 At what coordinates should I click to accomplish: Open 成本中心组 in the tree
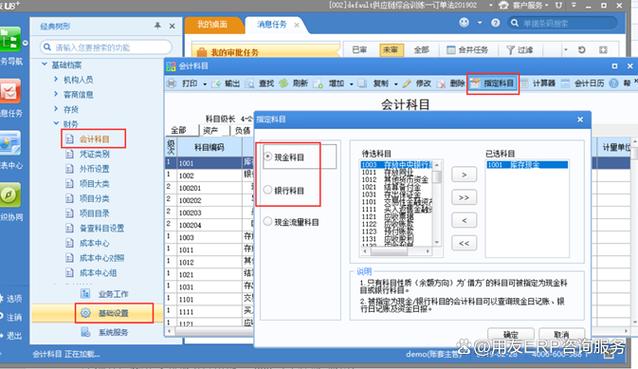pyautogui.click(x=98, y=273)
